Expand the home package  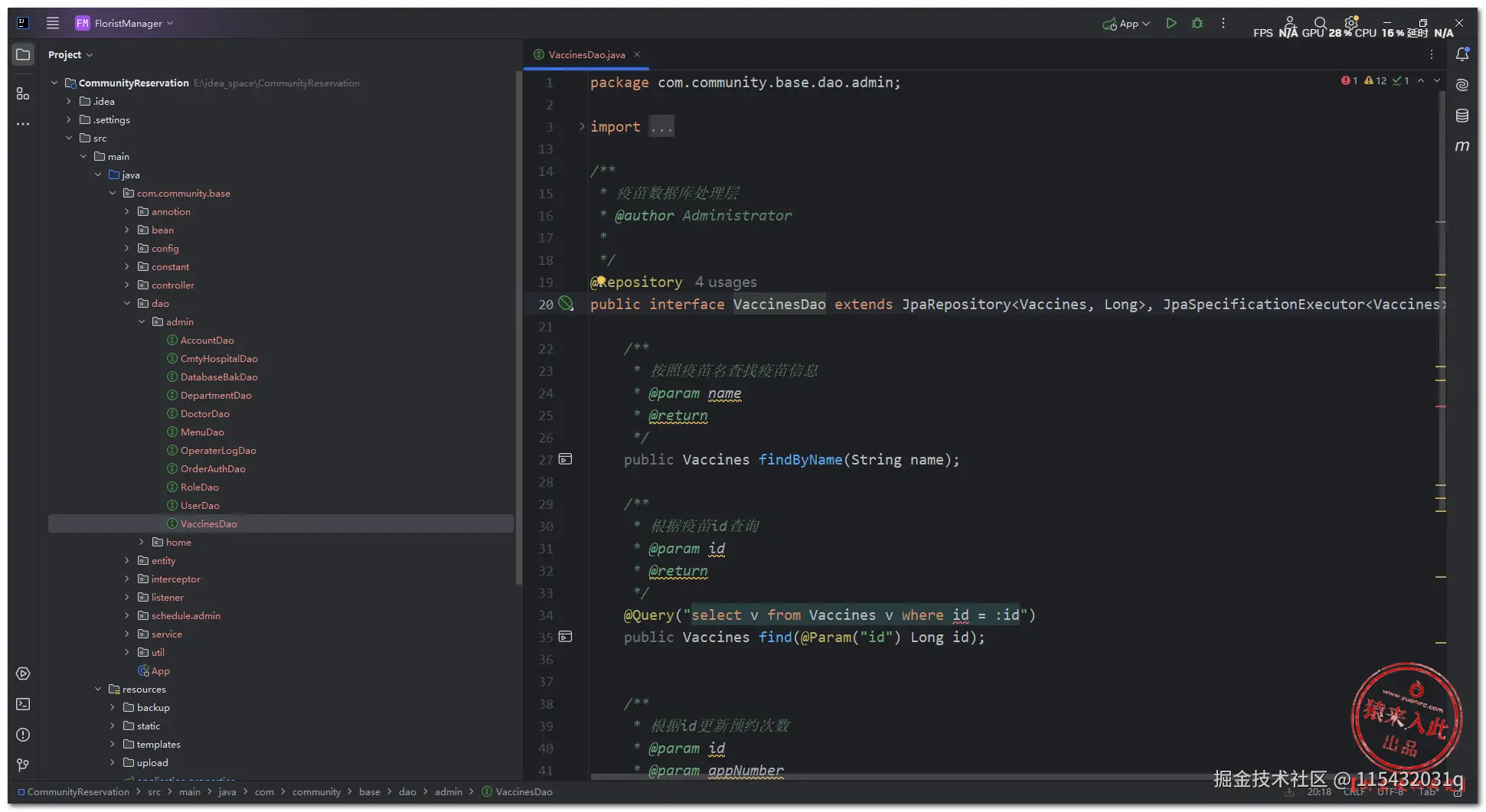pyautogui.click(x=142, y=542)
